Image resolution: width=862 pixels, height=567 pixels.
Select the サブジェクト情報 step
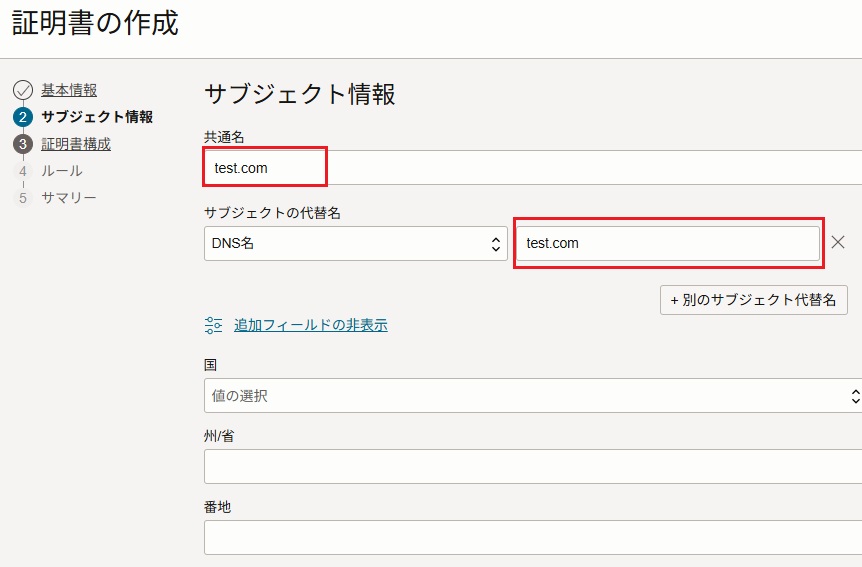pyautogui.click(x=97, y=117)
